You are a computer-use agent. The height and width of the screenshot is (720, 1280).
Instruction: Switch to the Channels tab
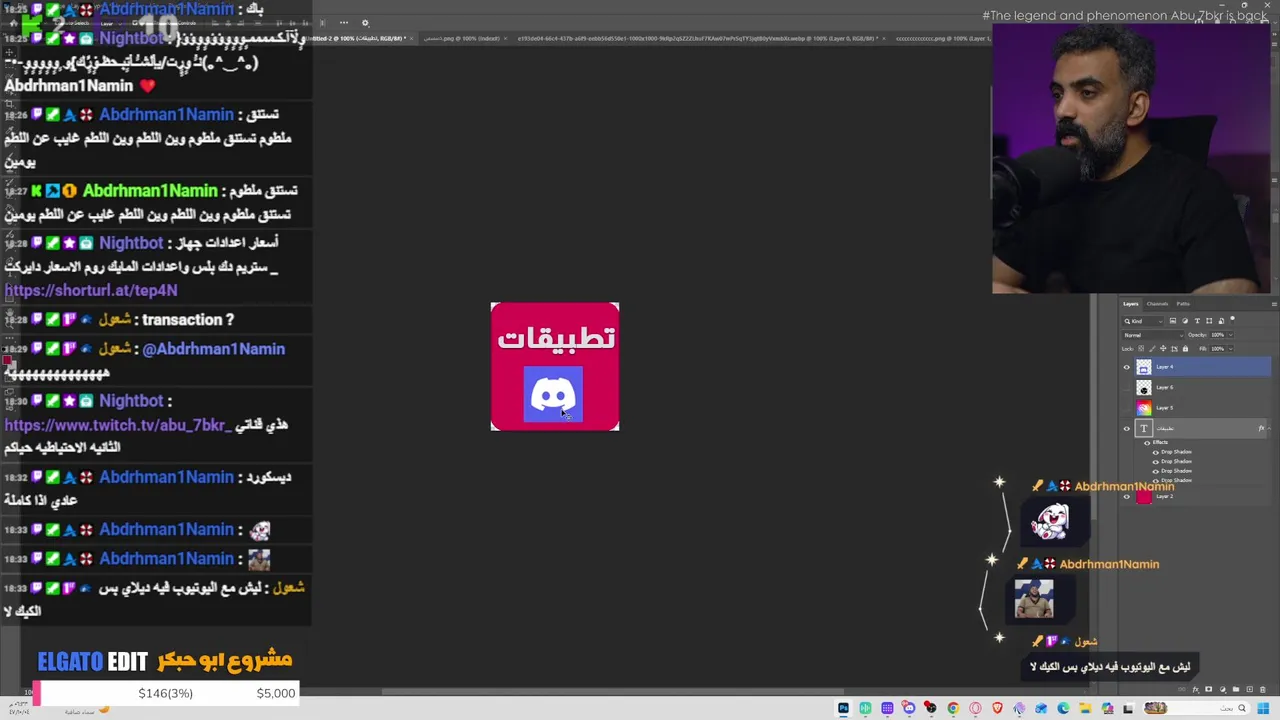1157,304
